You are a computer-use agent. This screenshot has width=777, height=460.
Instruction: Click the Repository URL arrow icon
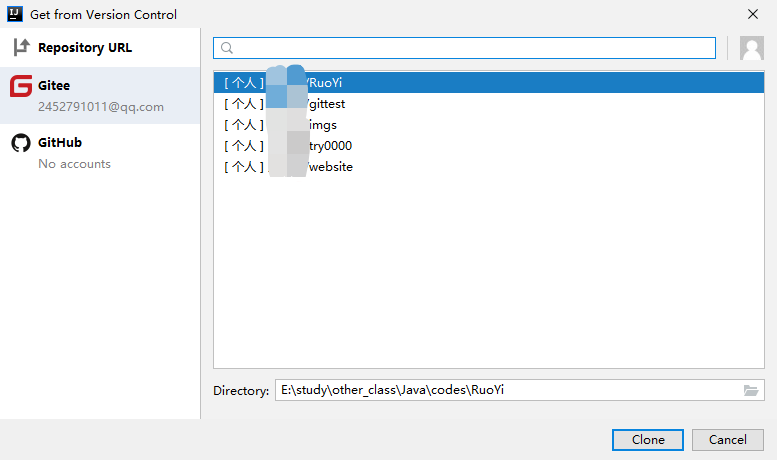[21, 47]
